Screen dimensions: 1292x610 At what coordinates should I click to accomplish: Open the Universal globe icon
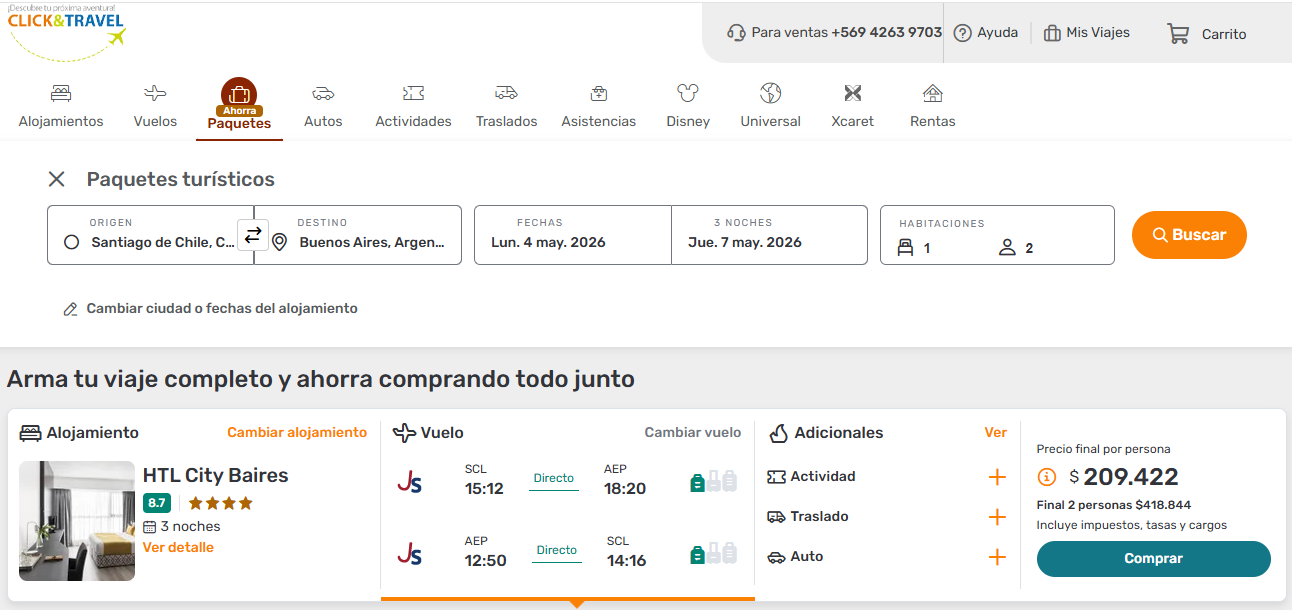pyautogui.click(x=770, y=94)
